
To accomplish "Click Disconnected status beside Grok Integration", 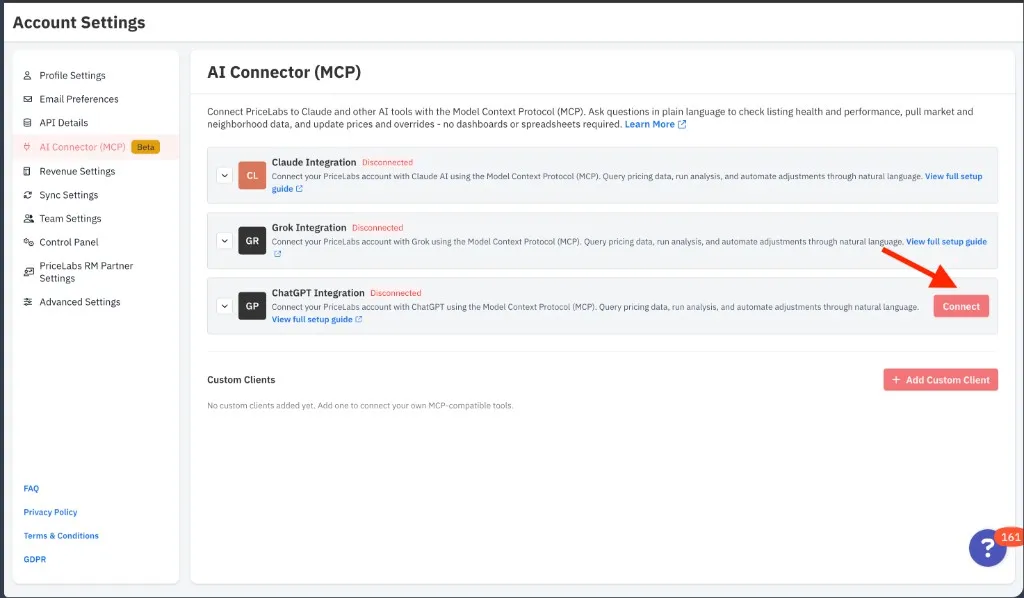I will coord(377,228).
